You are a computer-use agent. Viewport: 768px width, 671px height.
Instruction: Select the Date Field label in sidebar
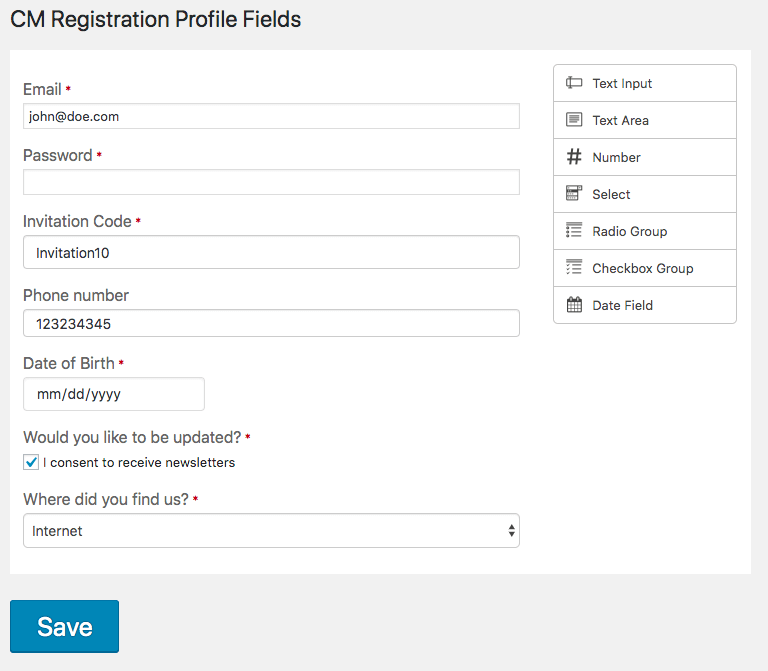[623, 306]
